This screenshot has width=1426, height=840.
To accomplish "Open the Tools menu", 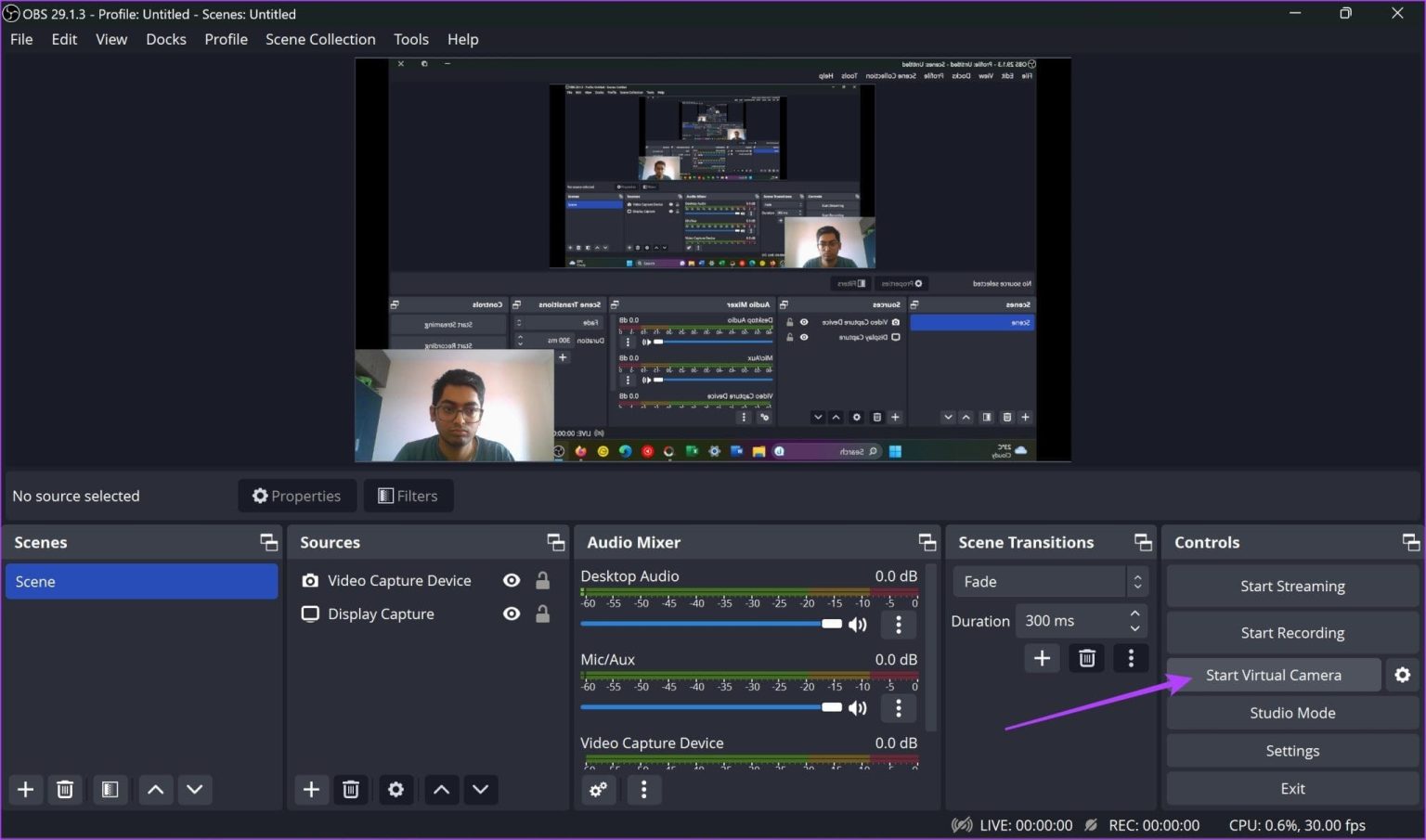I will tap(411, 39).
